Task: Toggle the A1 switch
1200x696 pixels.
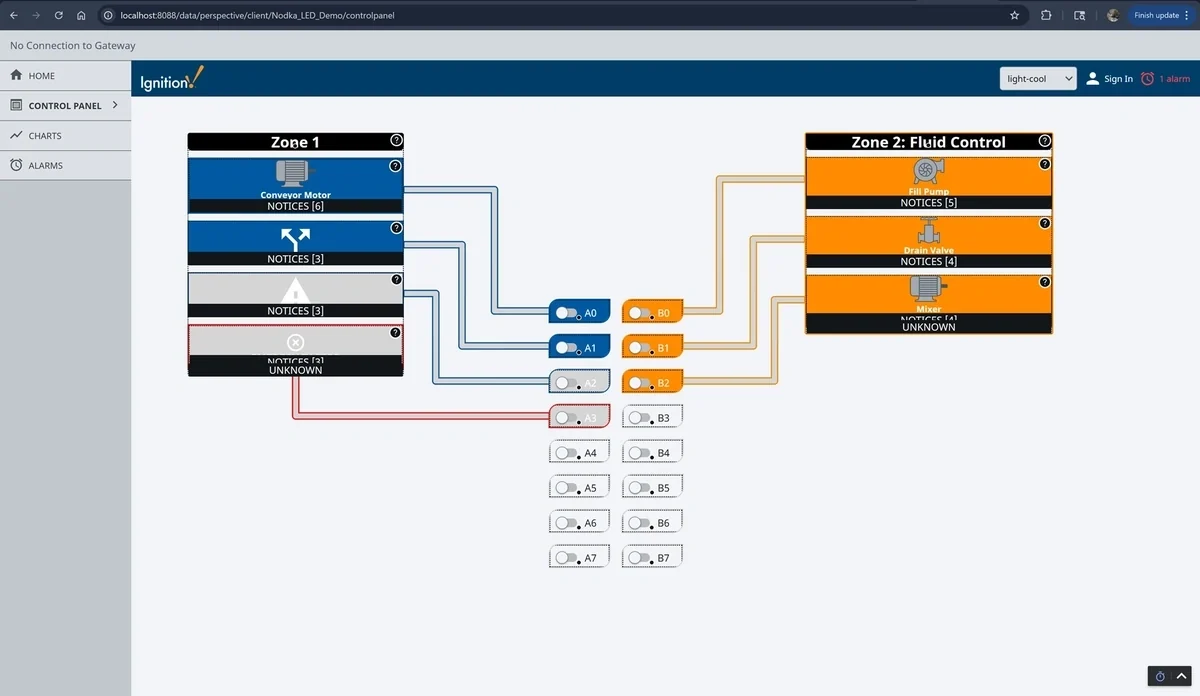Action: coord(567,348)
